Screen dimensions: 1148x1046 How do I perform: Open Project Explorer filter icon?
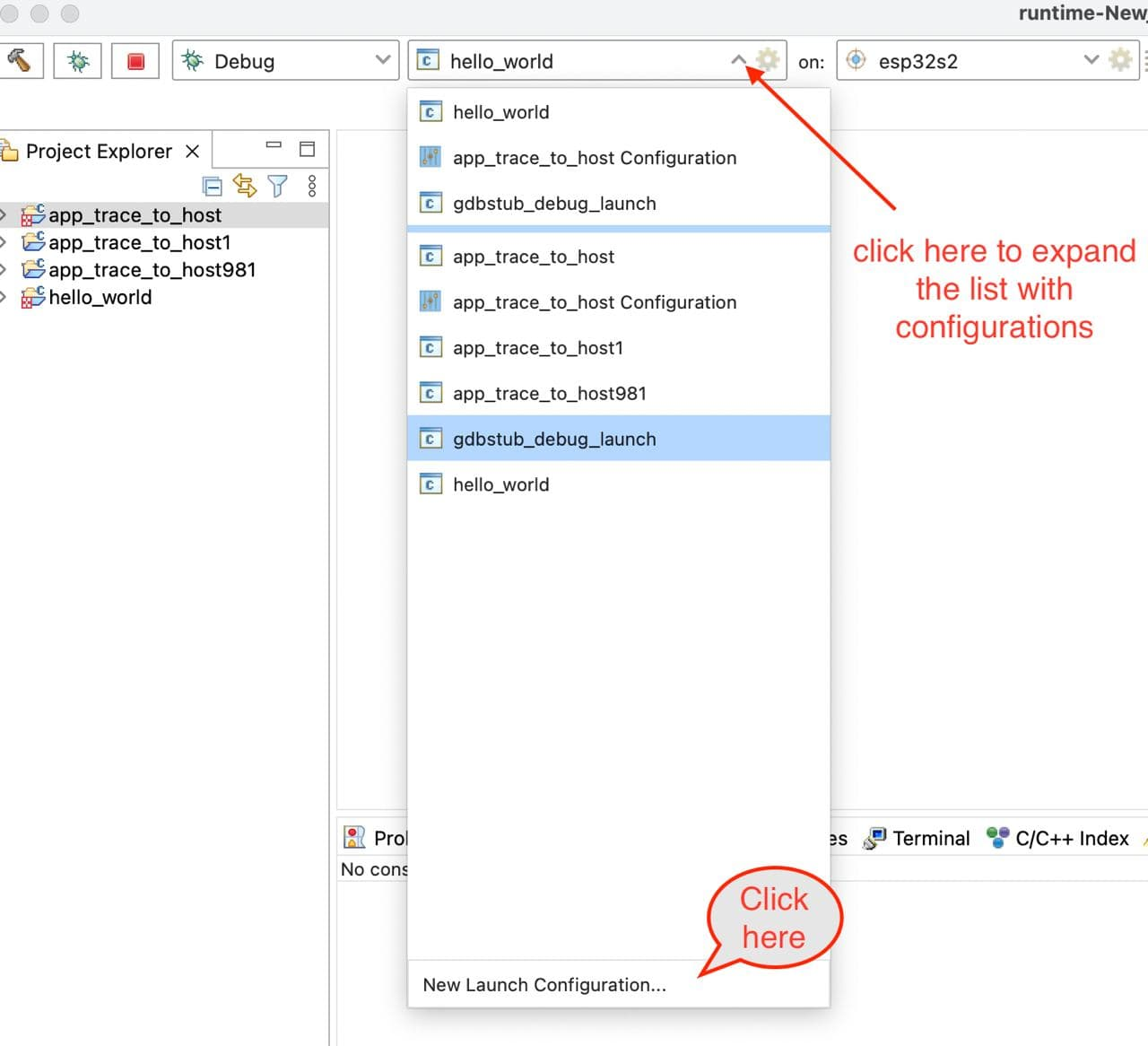(x=278, y=186)
